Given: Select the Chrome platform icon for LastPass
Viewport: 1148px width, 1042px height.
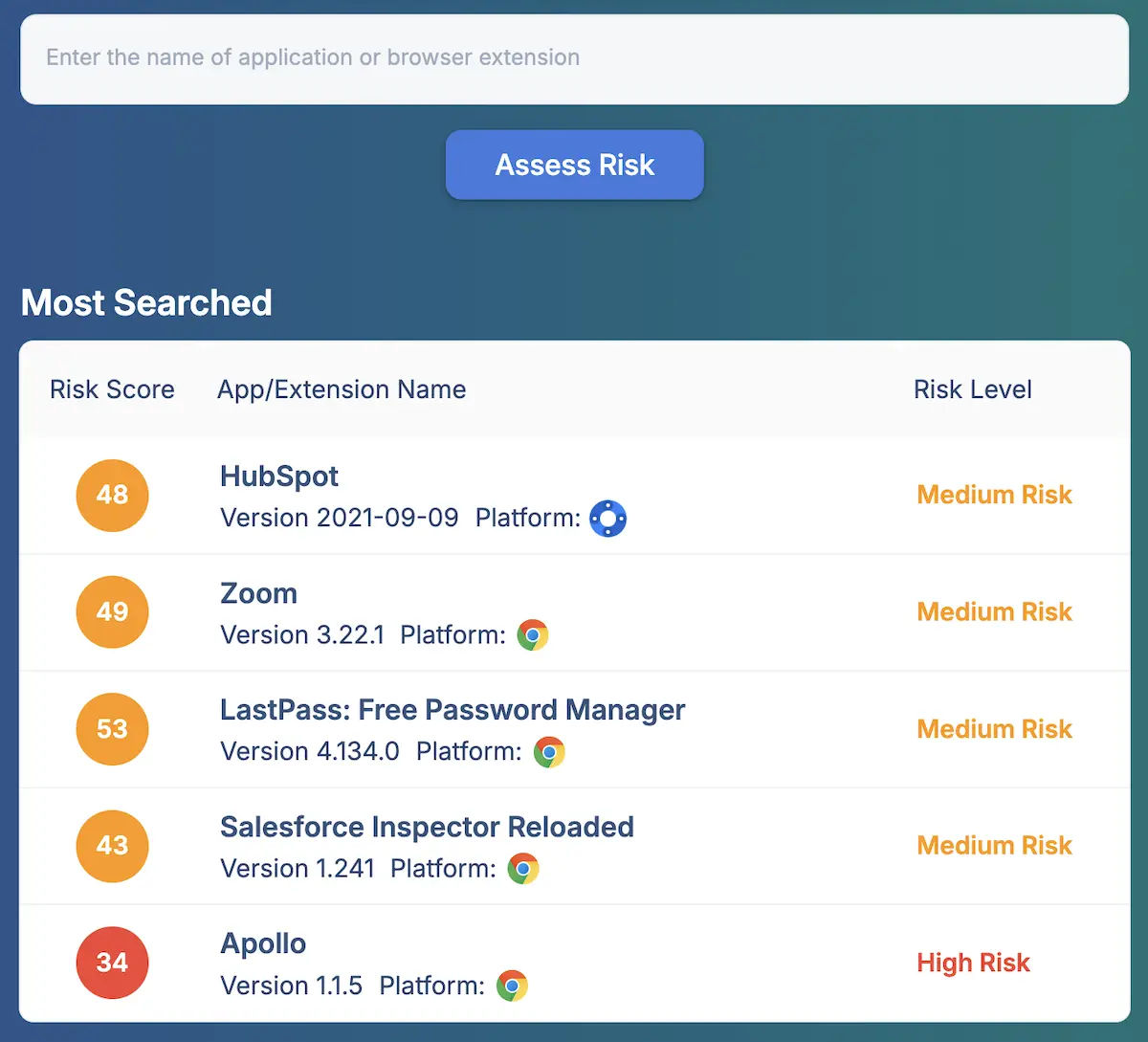Looking at the screenshot, I should click(550, 751).
